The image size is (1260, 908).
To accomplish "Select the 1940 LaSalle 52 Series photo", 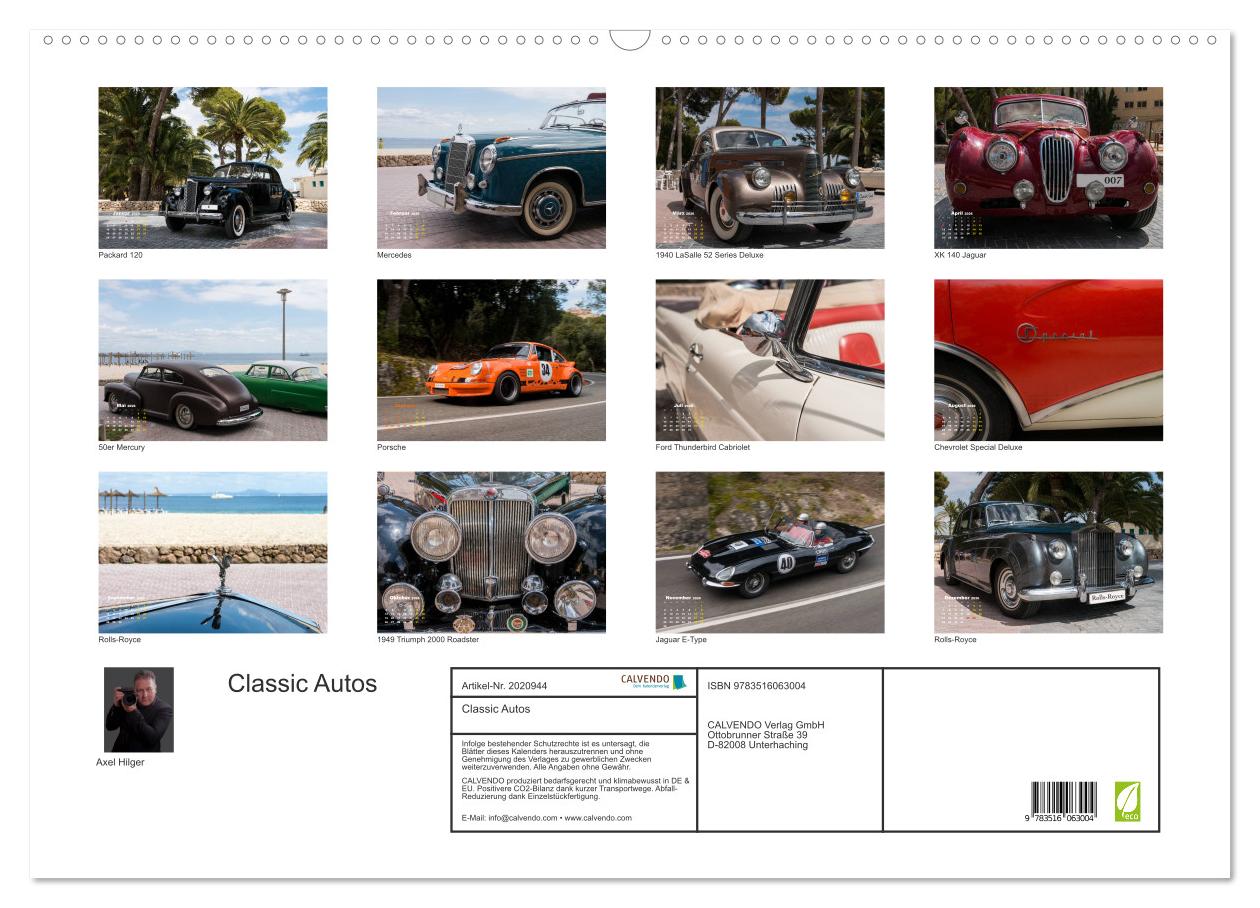I will click(770, 168).
